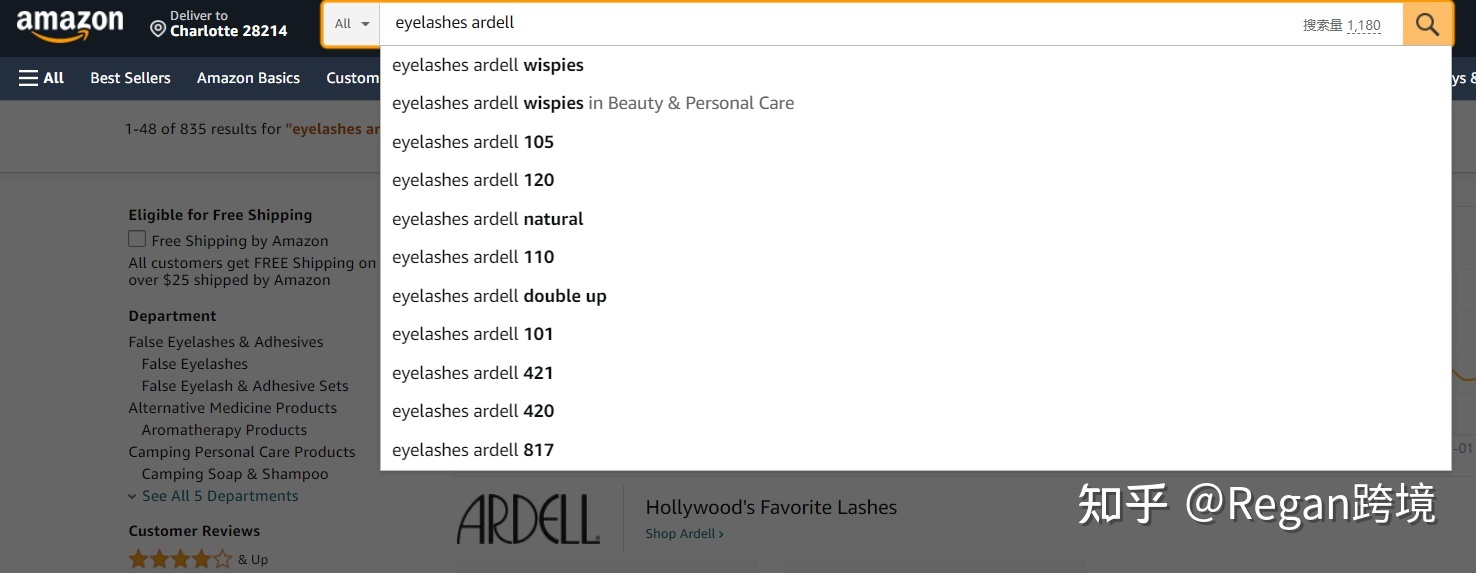Click the search text field

coord(840,24)
